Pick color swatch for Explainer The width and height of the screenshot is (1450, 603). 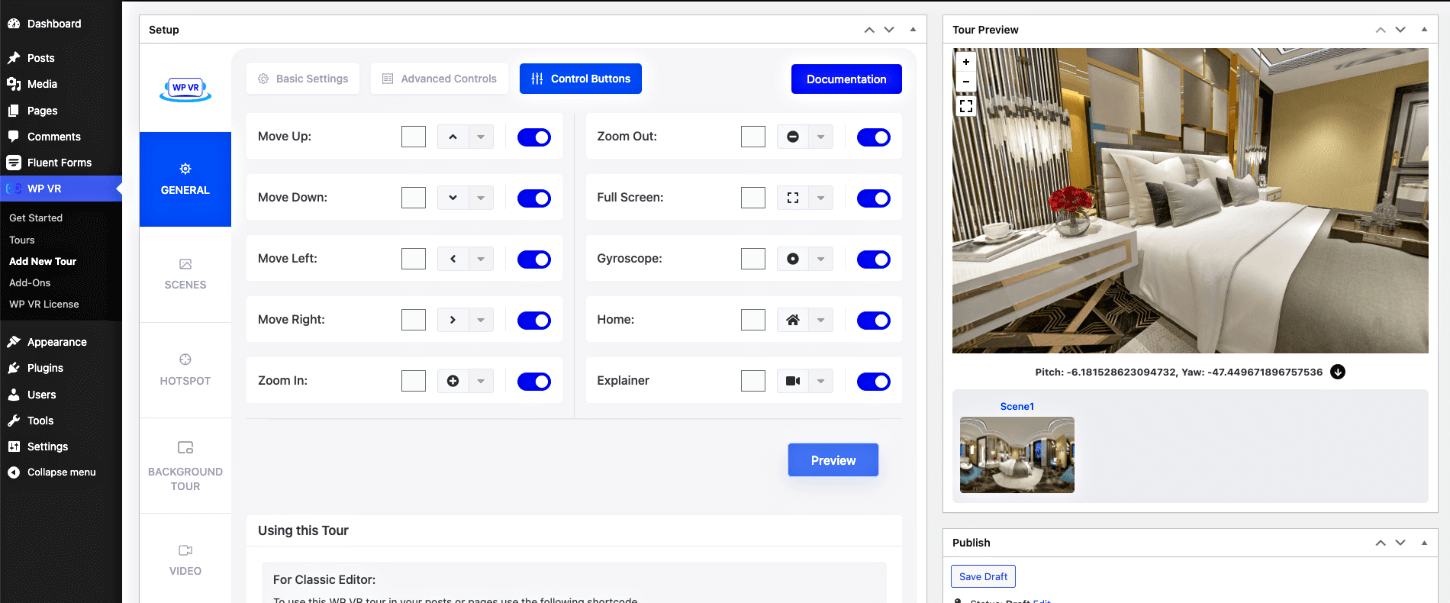click(754, 381)
